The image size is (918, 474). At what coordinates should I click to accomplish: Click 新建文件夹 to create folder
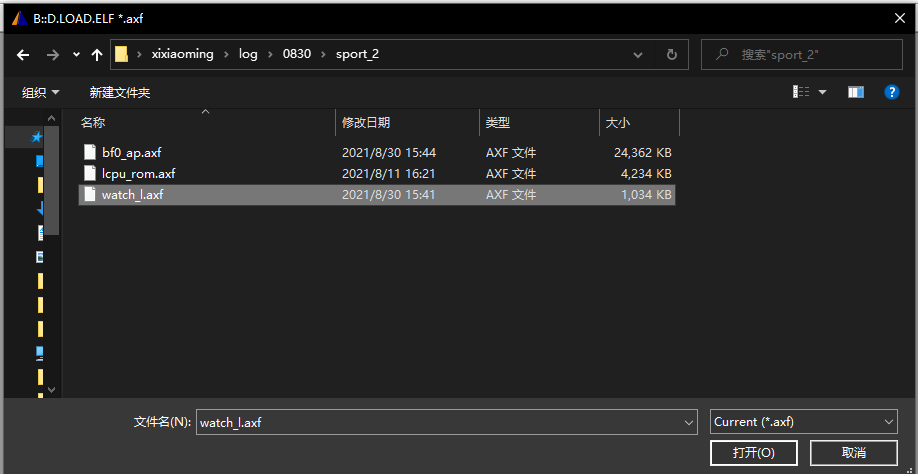coord(119,92)
